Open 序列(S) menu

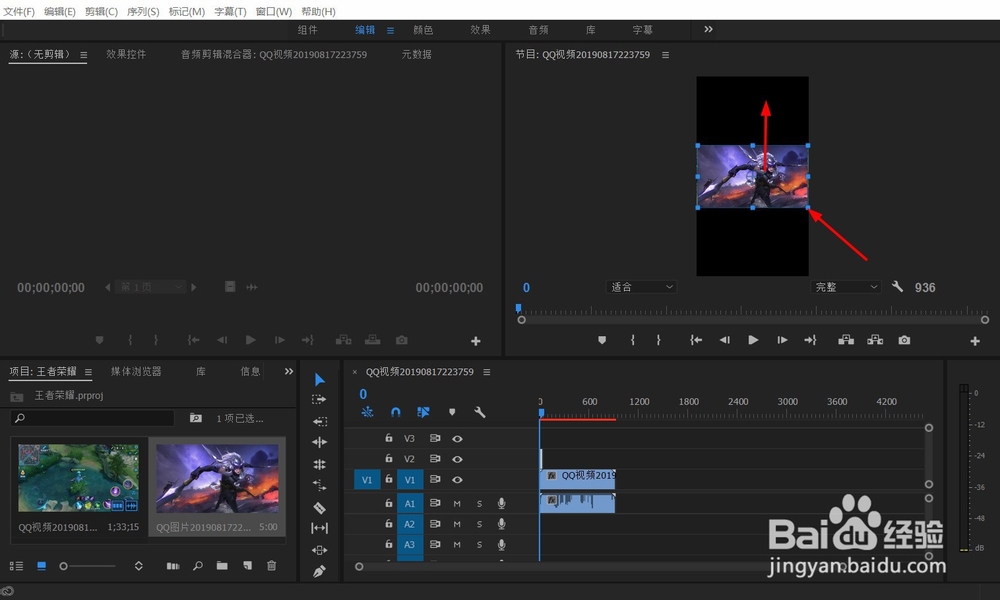tap(143, 11)
